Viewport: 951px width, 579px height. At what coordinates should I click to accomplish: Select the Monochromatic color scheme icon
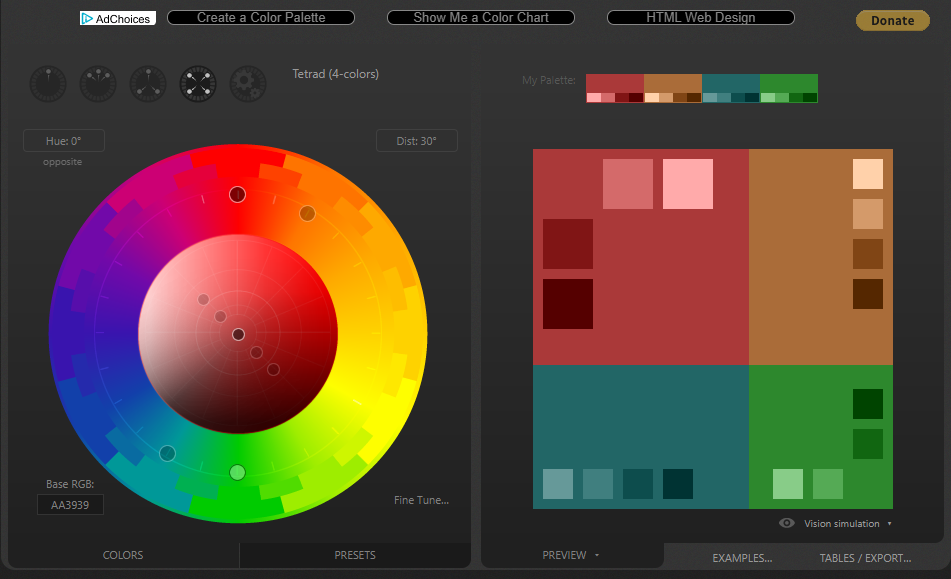coord(48,84)
